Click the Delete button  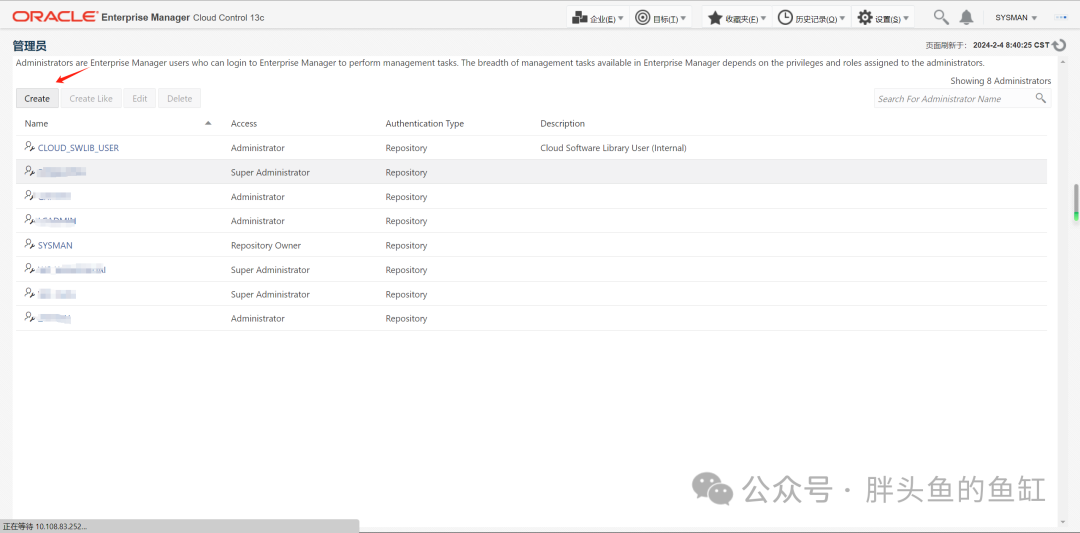point(180,98)
